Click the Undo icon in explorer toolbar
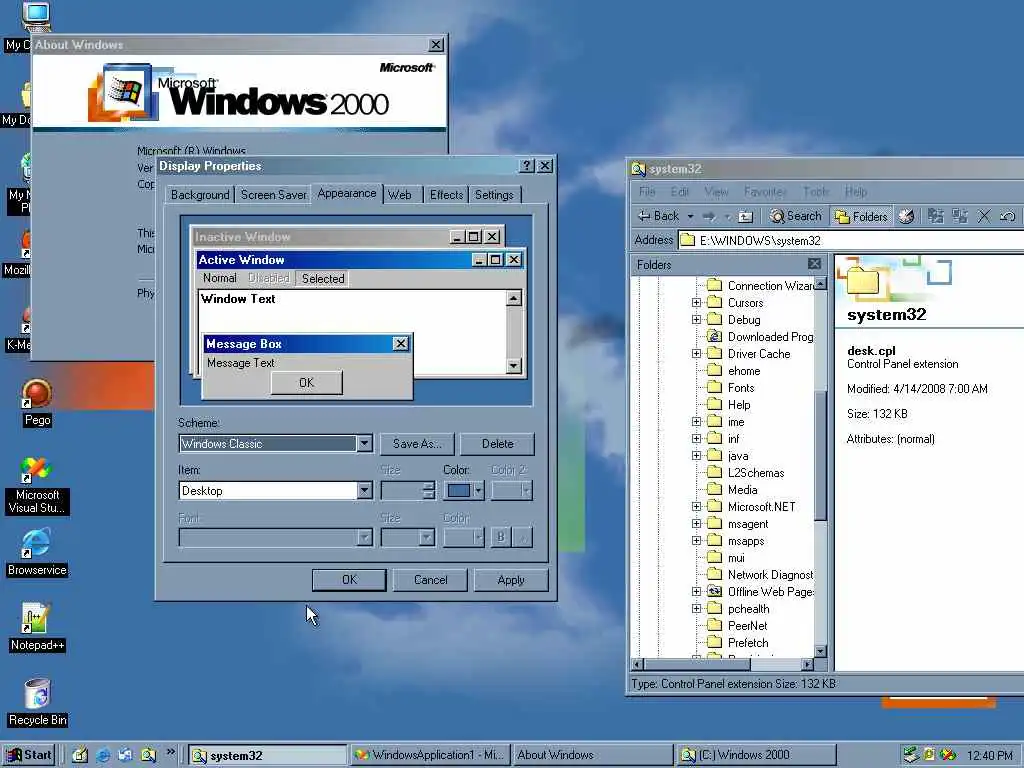This screenshot has width=1024, height=768. pyautogui.click(x=1008, y=216)
